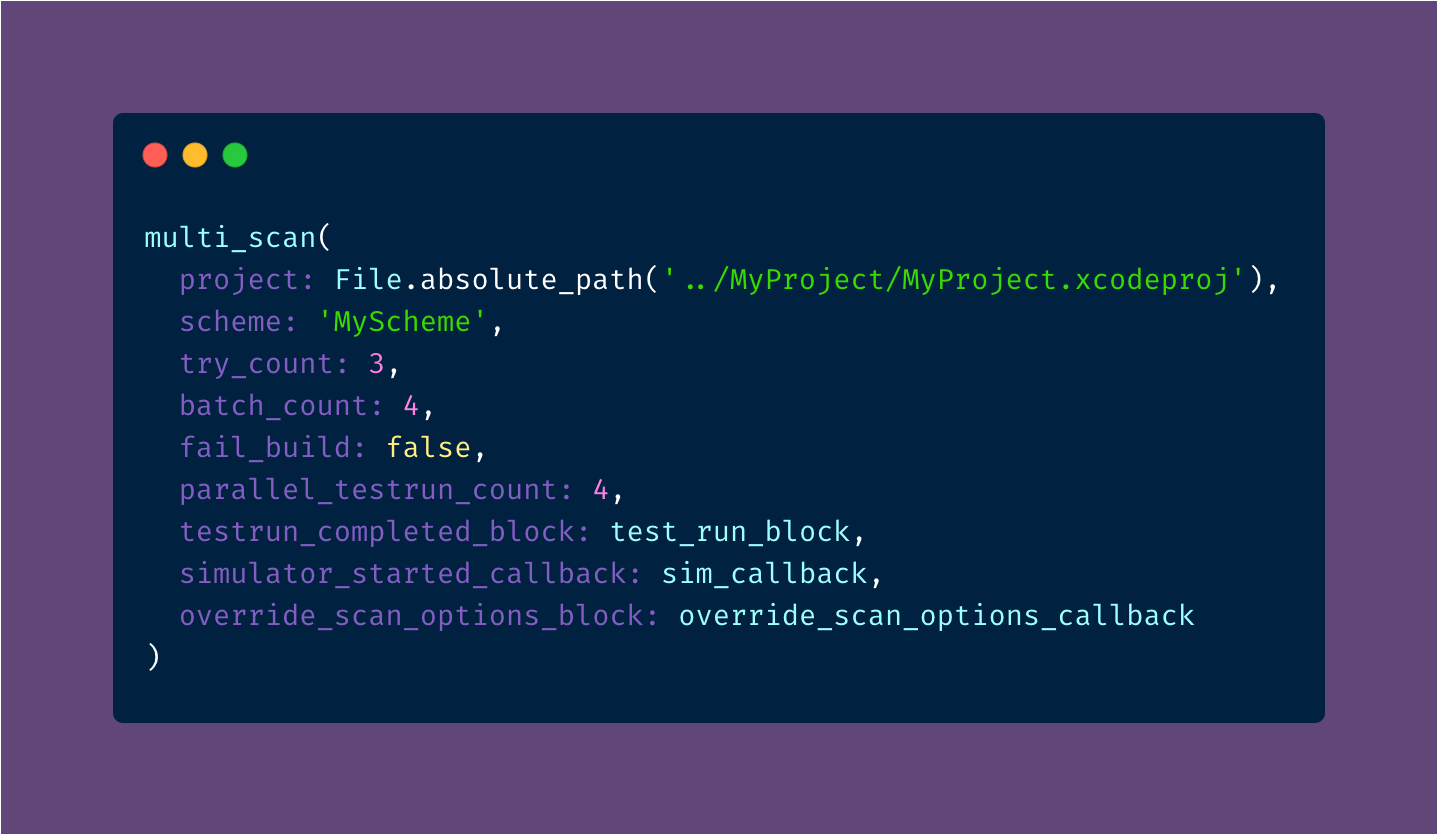
Task: Click the closing parenthesis on last line
Action: click(153, 657)
